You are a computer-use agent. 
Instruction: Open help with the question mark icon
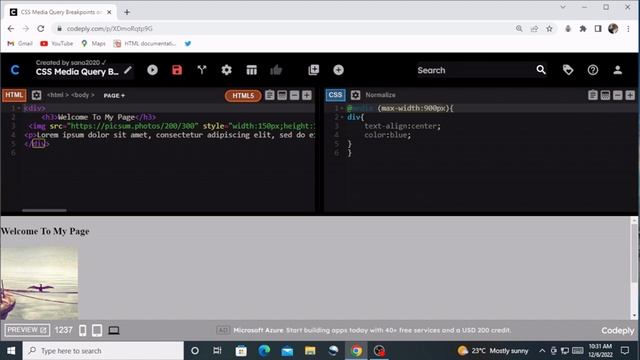593,70
